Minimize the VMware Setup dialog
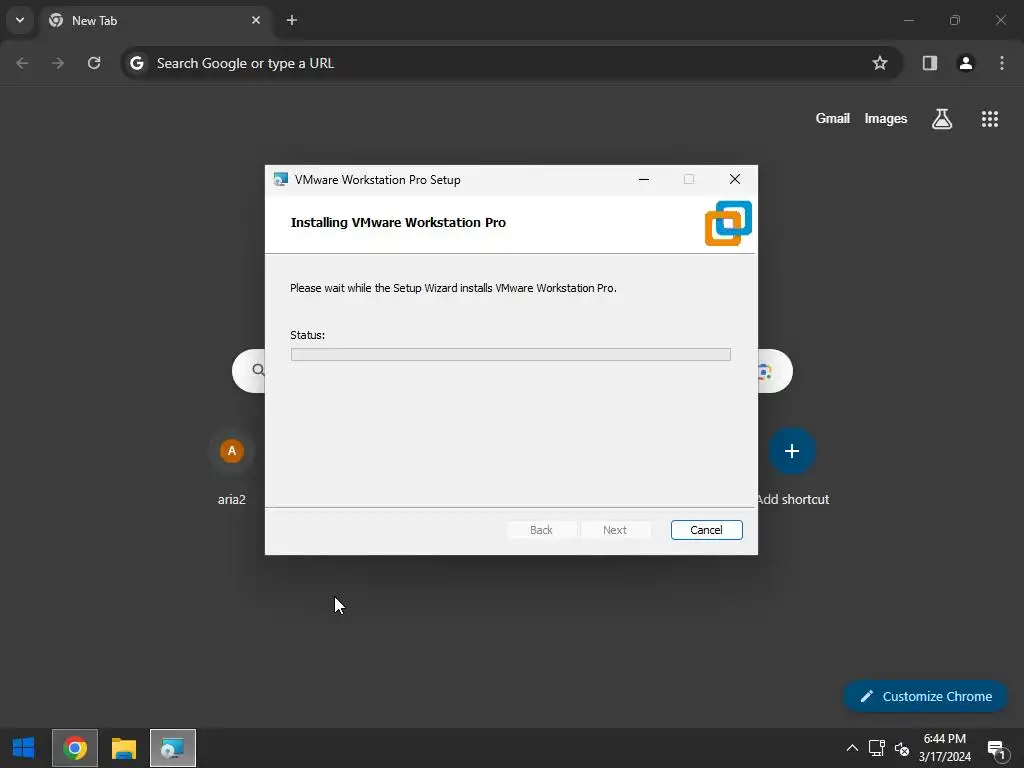This screenshot has height=768, width=1024. point(644,180)
